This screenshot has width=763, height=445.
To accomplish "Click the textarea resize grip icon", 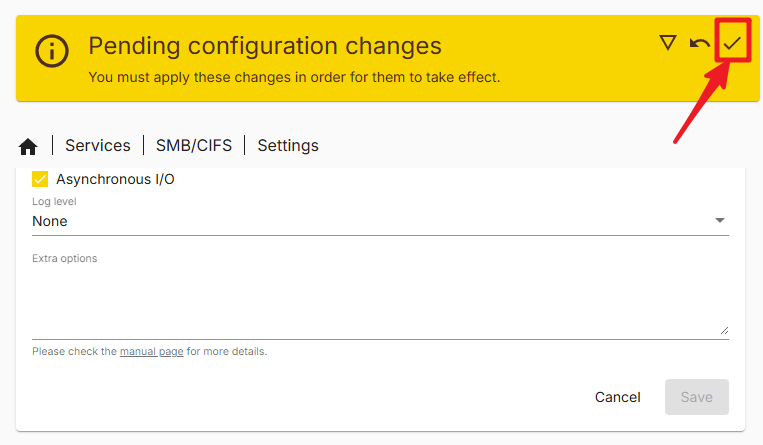I will point(724,331).
